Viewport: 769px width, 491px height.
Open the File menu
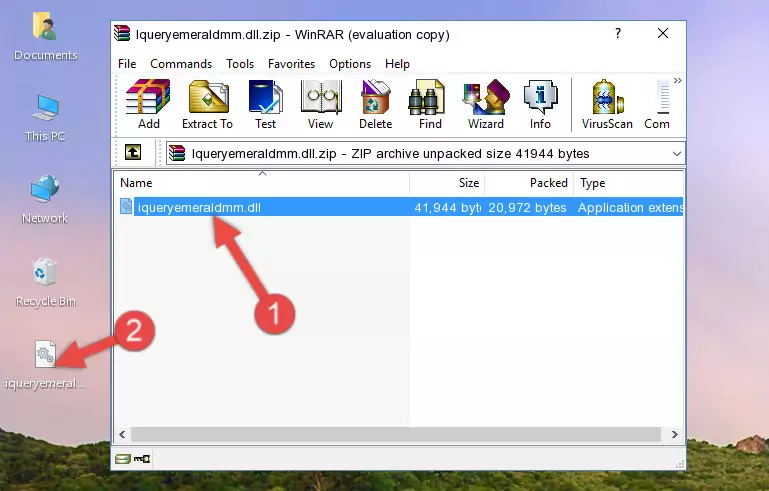(127, 64)
